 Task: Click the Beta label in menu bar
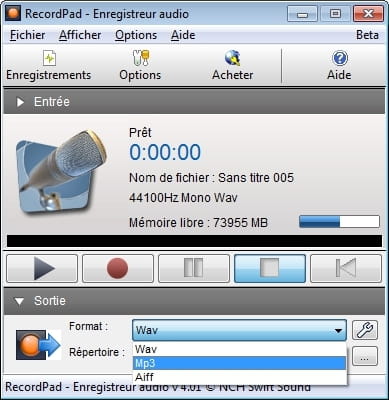point(367,35)
